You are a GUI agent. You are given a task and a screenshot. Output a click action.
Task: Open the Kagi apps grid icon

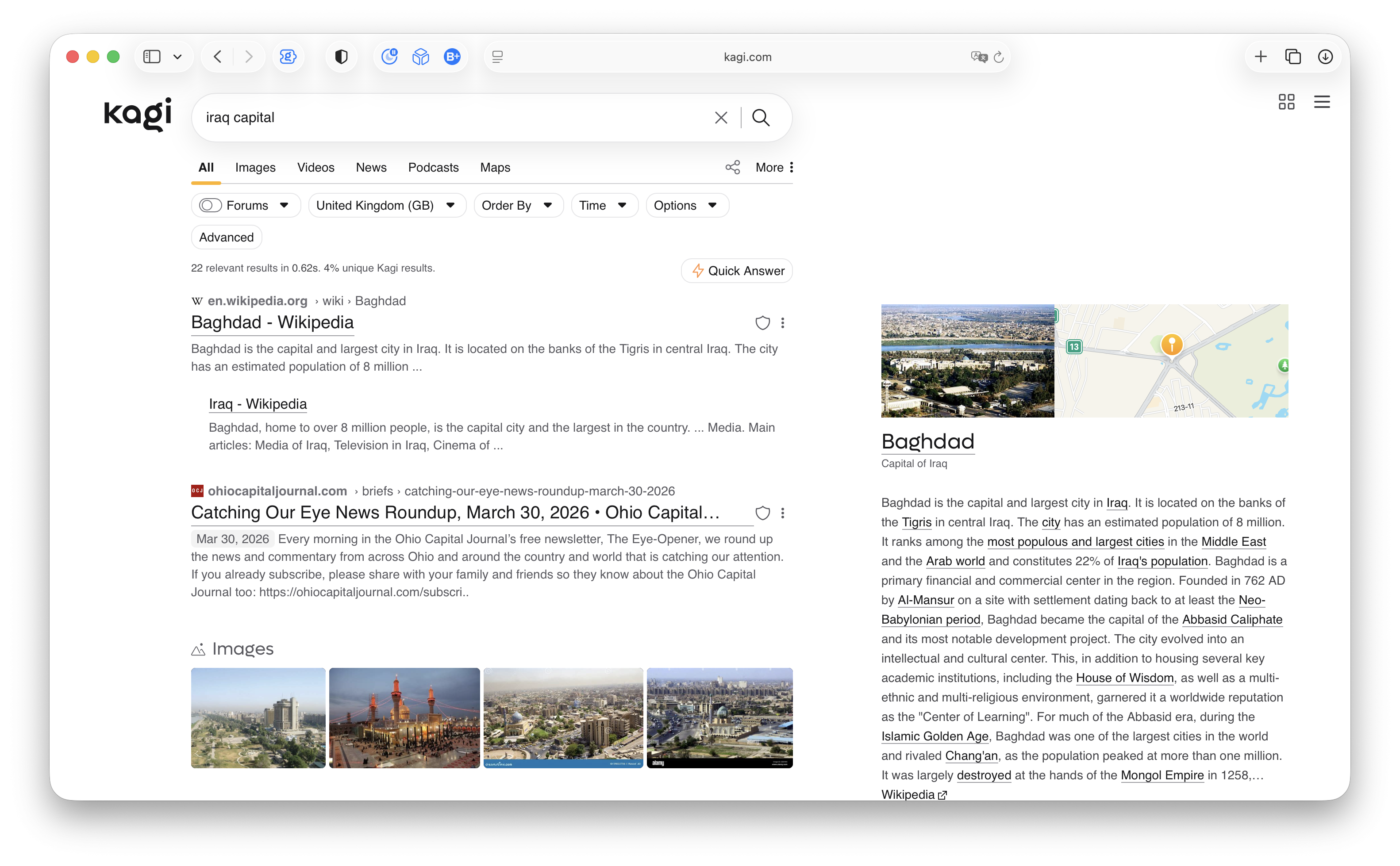click(x=1287, y=102)
